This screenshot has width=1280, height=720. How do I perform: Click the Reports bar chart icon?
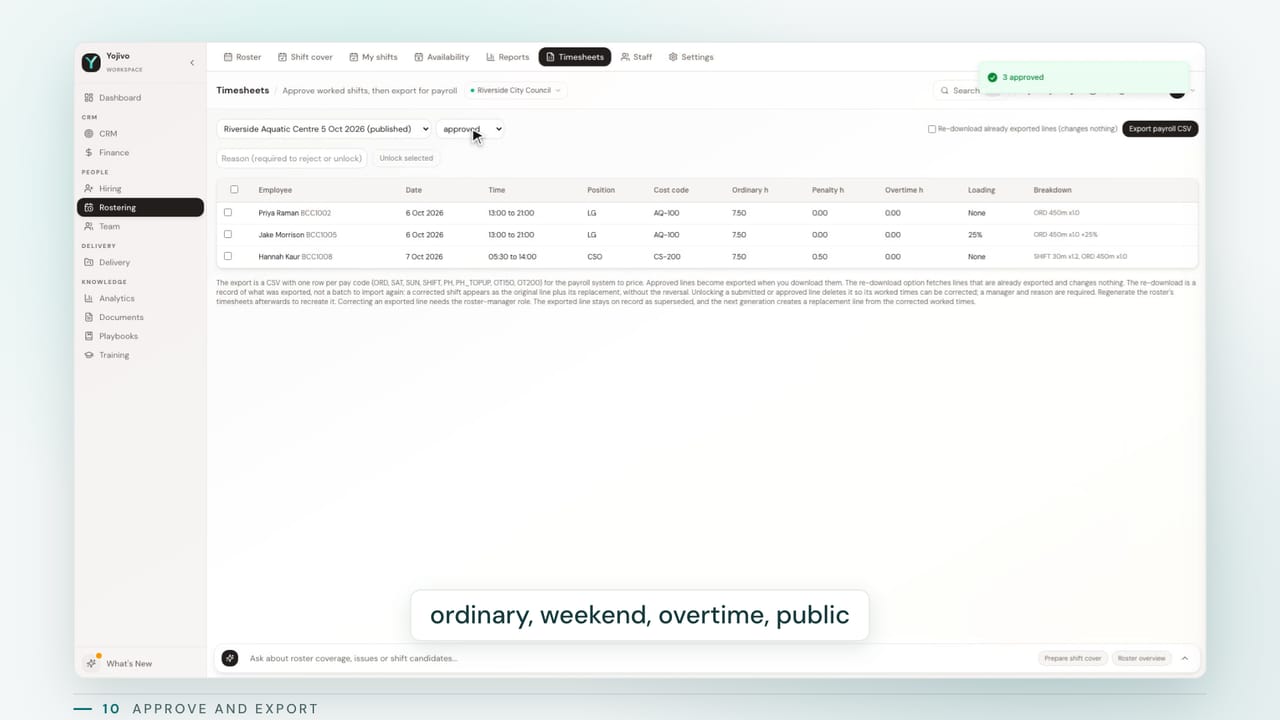pos(491,57)
